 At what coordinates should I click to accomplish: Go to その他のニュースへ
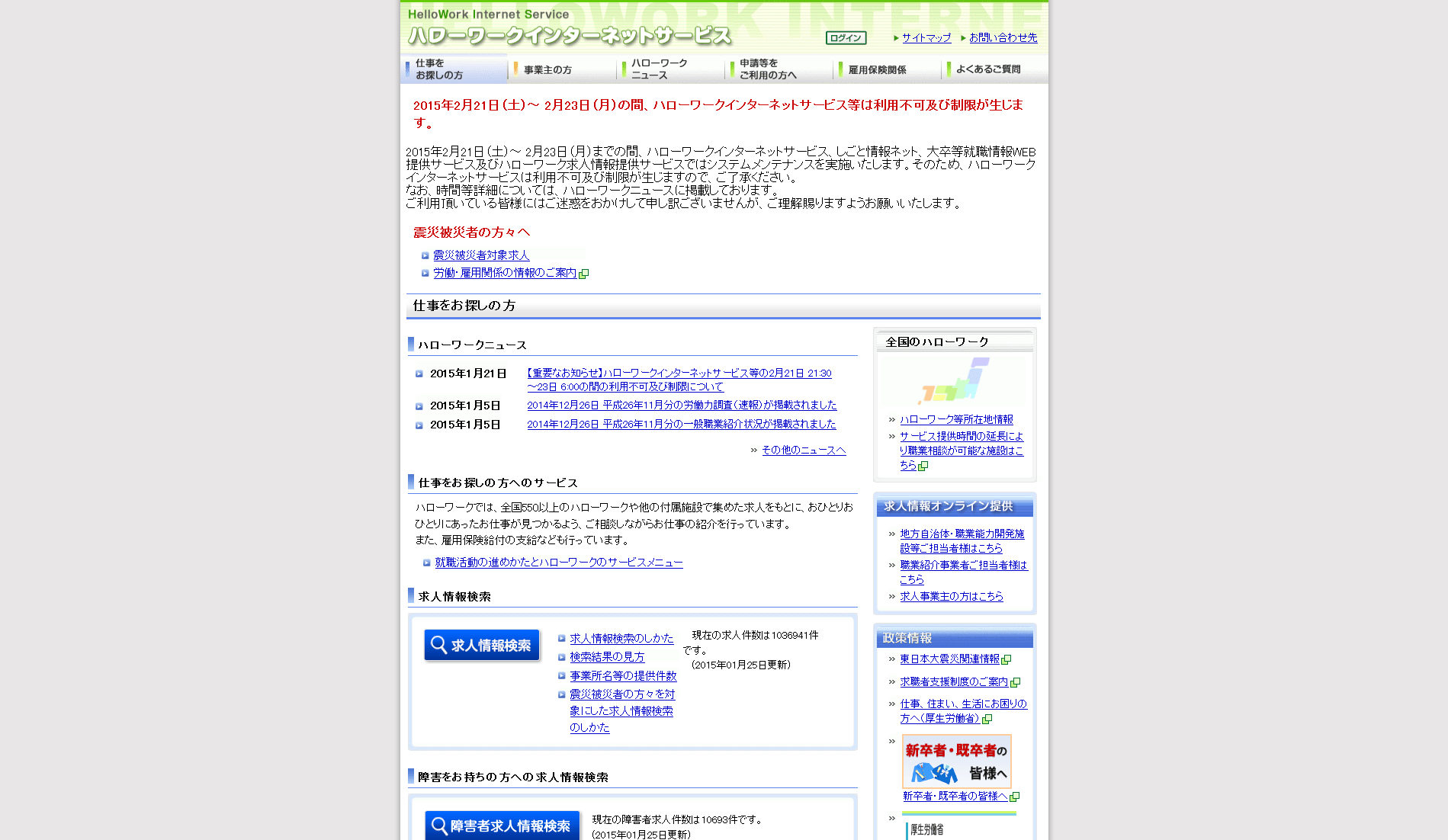pyautogui.click(x=804, y=450)
